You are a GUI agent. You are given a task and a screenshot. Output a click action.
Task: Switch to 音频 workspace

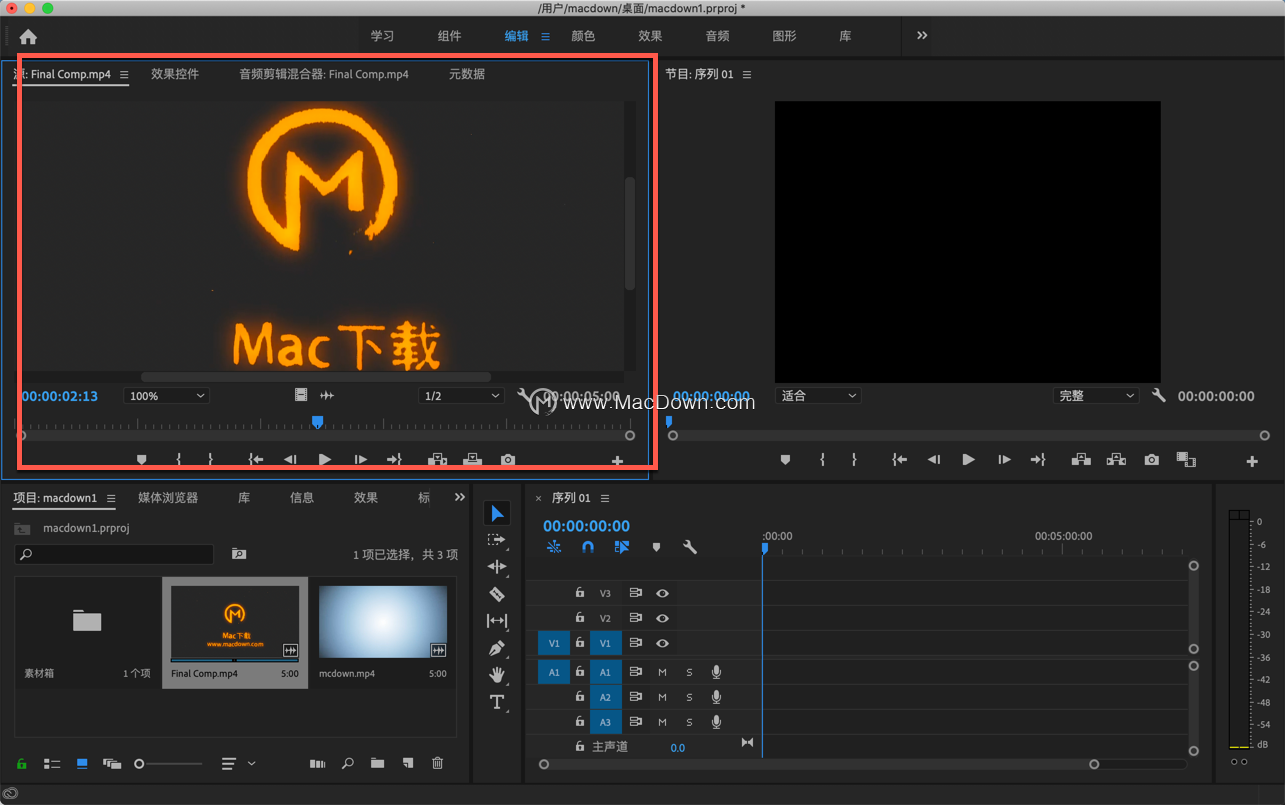(x=717, y=36)
